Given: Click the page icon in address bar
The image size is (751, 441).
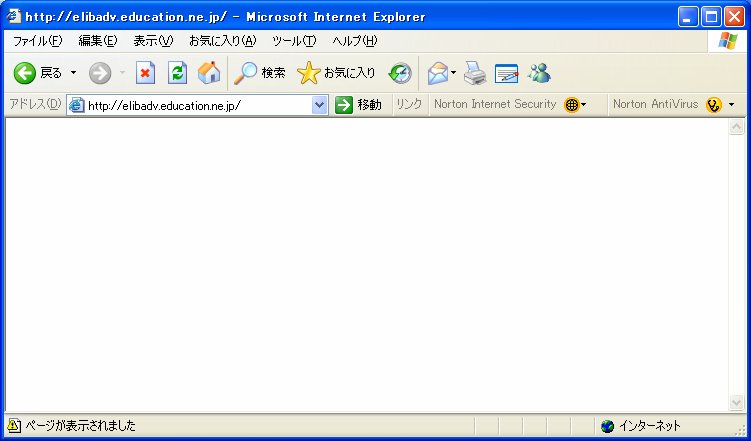Looking at the screenshot, I should coord(77,105).
